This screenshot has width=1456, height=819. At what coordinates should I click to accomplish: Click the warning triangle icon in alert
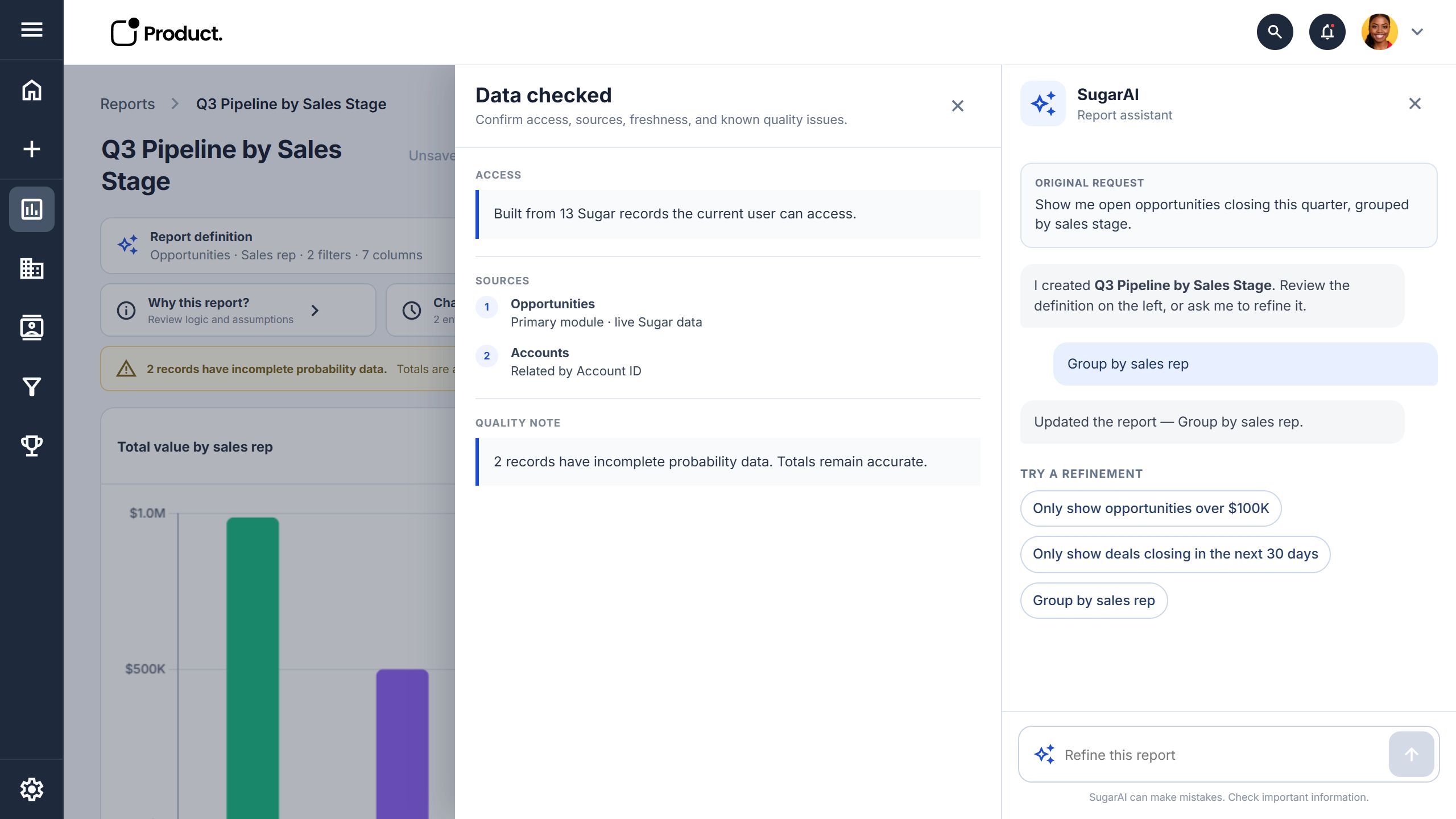[126, 369]
